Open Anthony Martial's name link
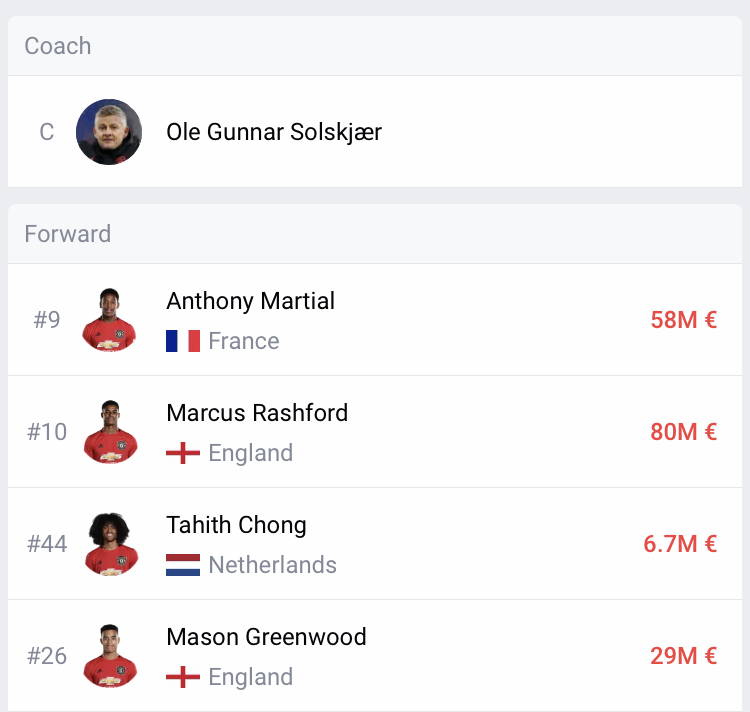 click(251, 301)
